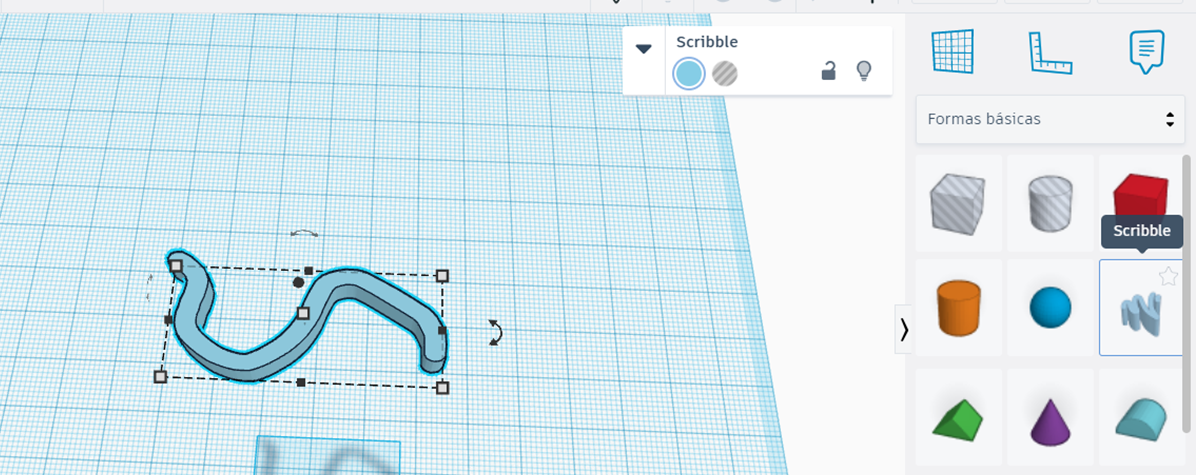Favorite the Scribble shape with the star

[x=1169, y=277]
